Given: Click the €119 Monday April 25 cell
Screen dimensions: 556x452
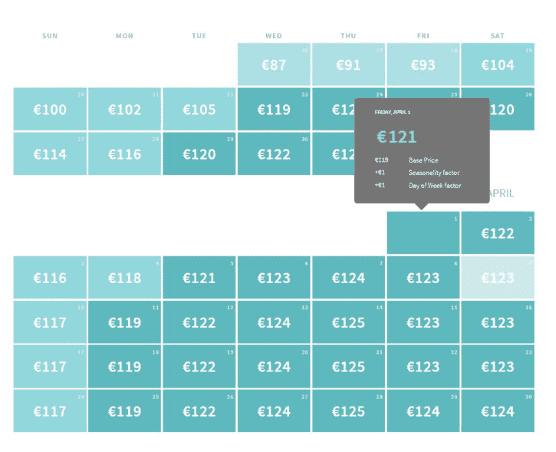Looking at the screenshot, I should click(x=124, y=411).
